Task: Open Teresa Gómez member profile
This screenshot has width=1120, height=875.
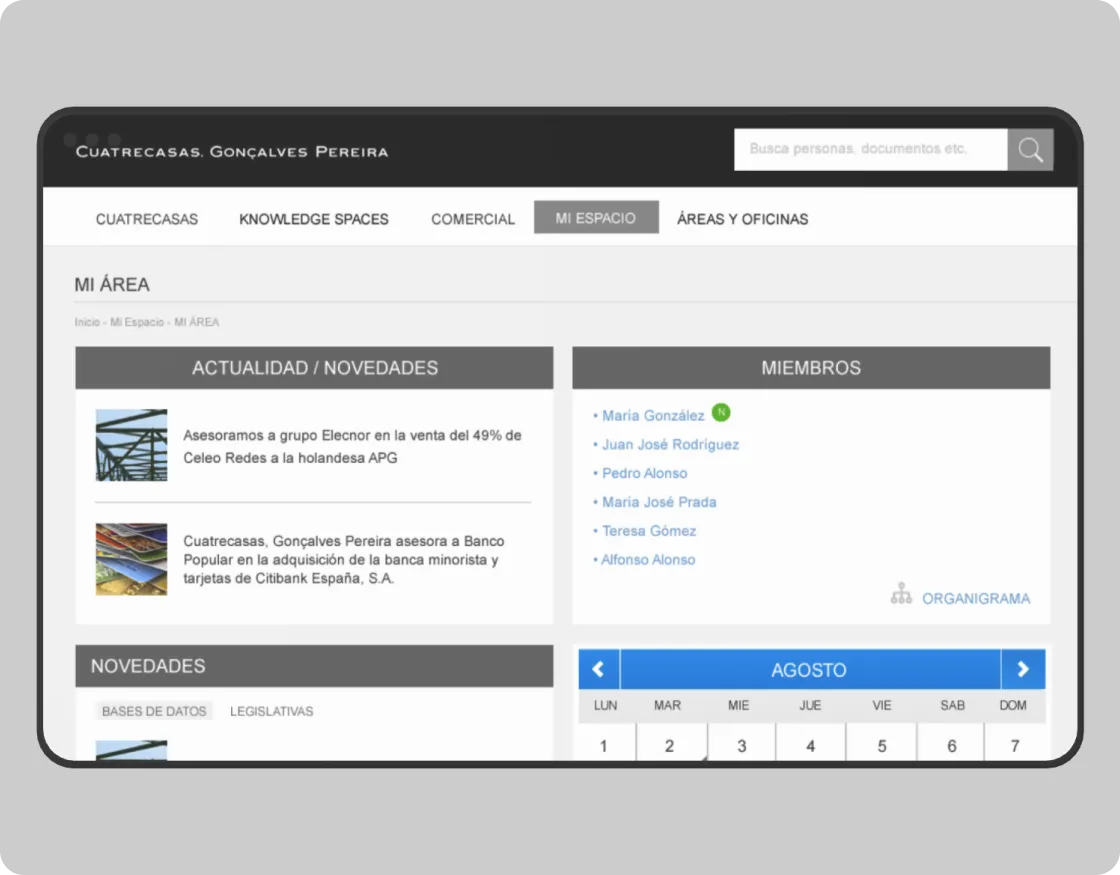Action: click(x=648, y=531)
